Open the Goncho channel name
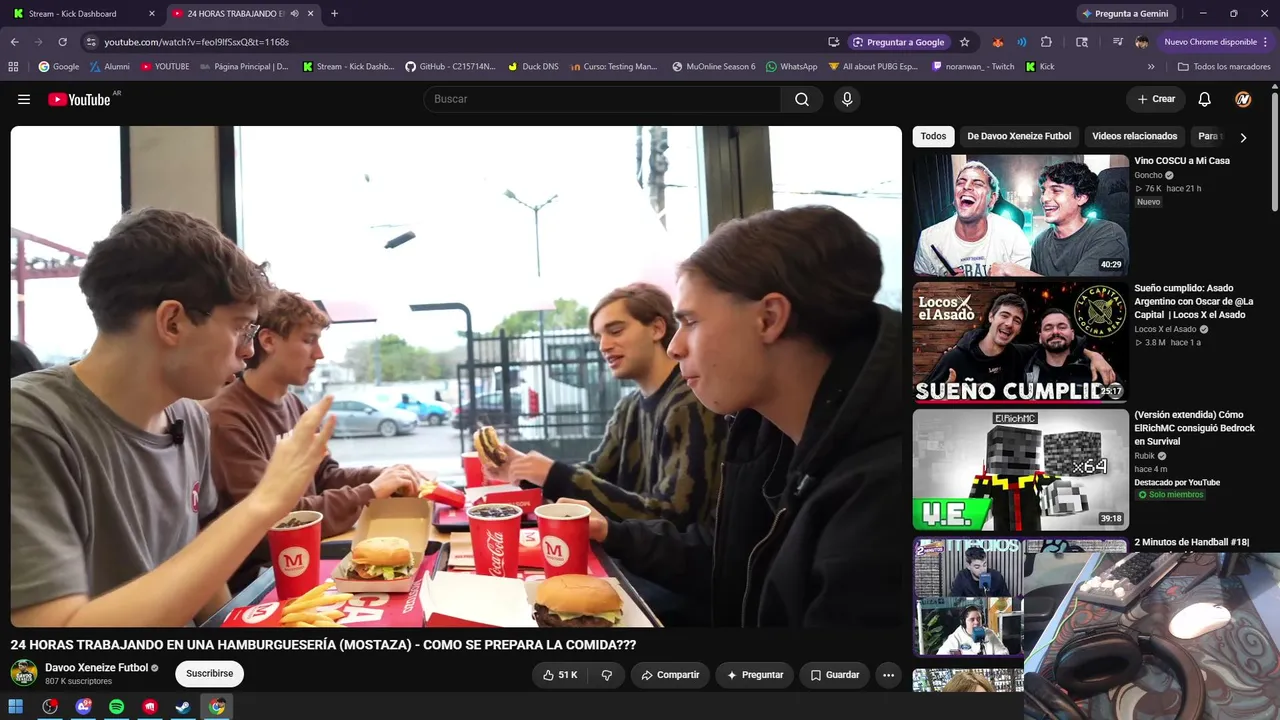This screenshot has width=1280, height=720. coord(1148,175)
